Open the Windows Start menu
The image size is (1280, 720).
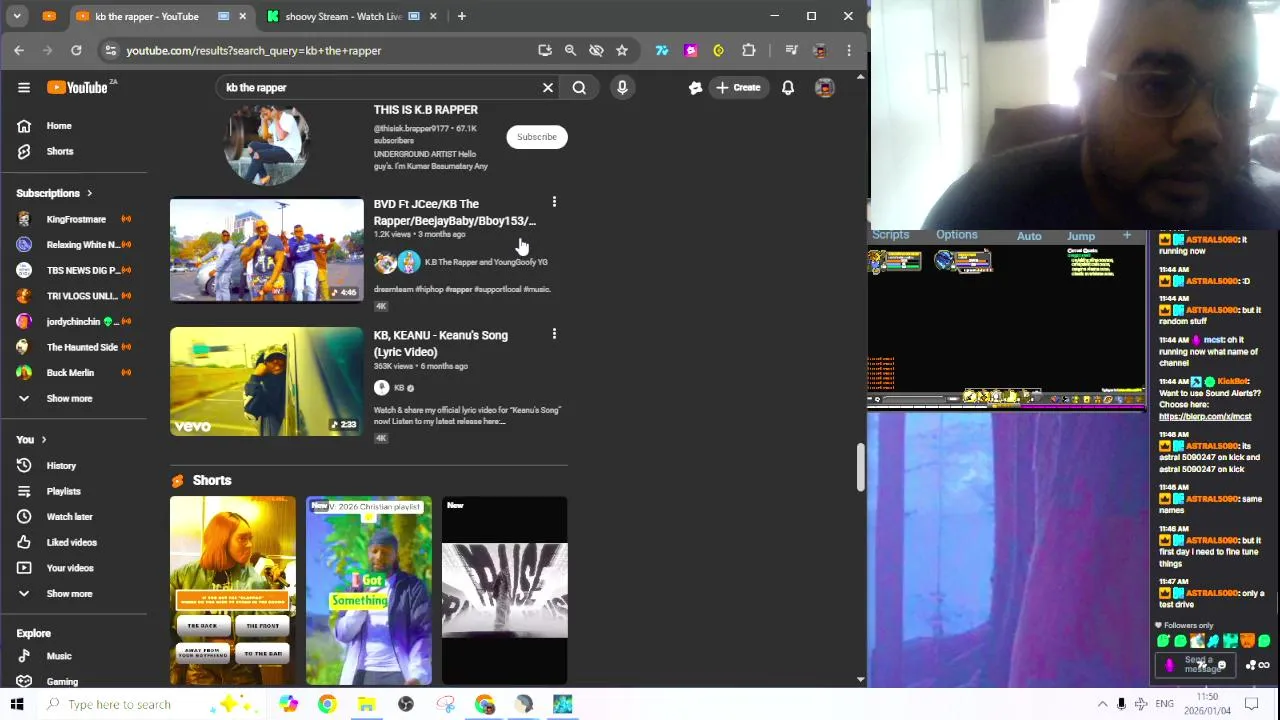pyautogui.click(x=17, y=704)
